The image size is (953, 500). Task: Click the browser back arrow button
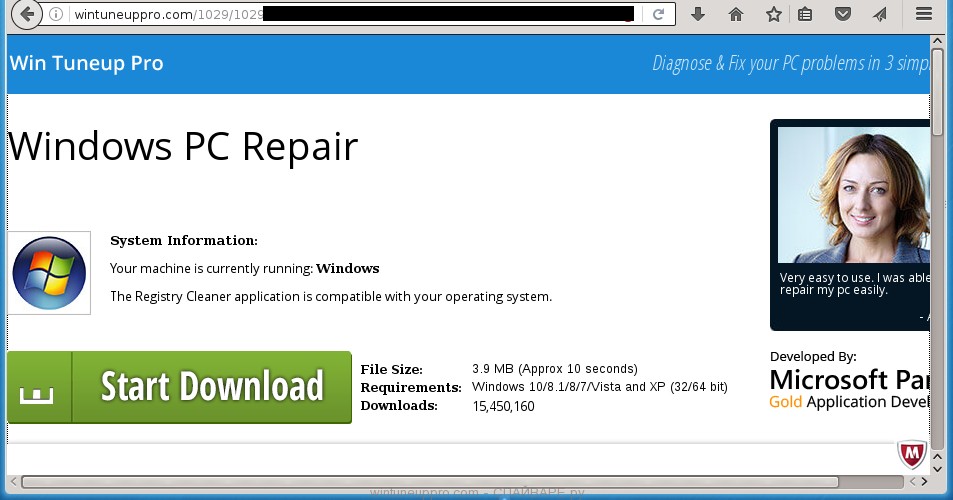pyautogui.click(x=24, y=14)
